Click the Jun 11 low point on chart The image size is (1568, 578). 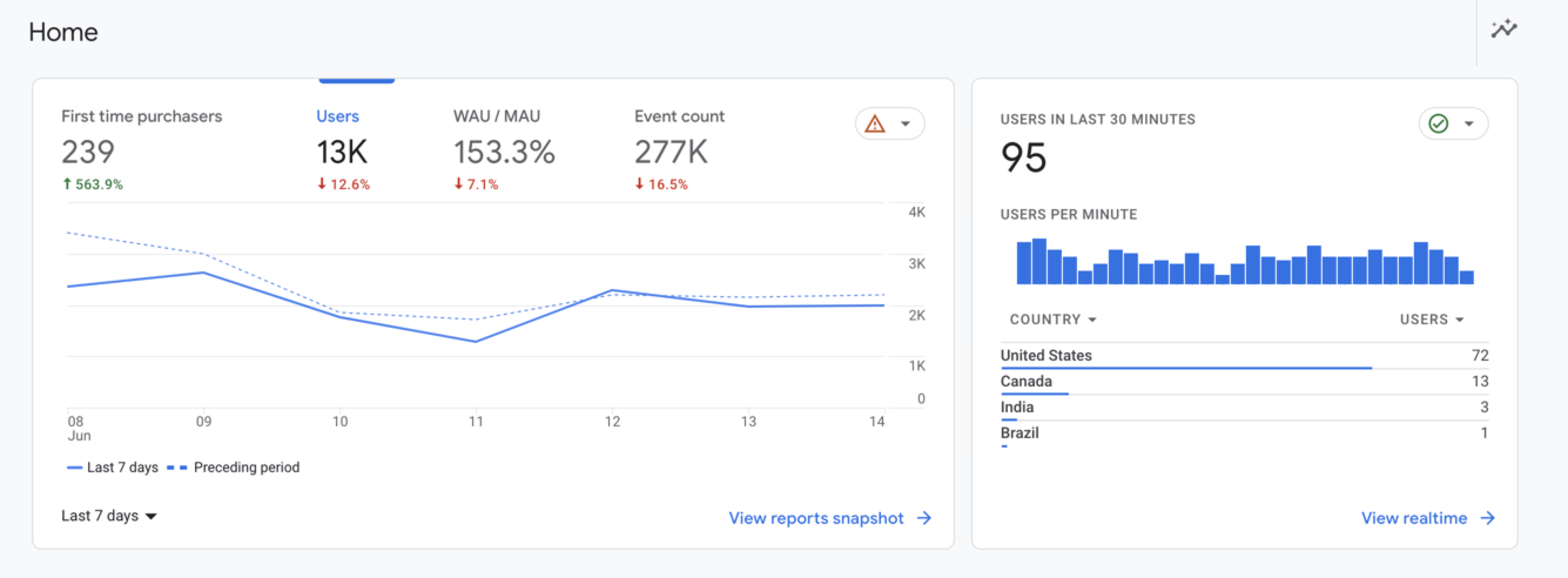coord(475,341)
